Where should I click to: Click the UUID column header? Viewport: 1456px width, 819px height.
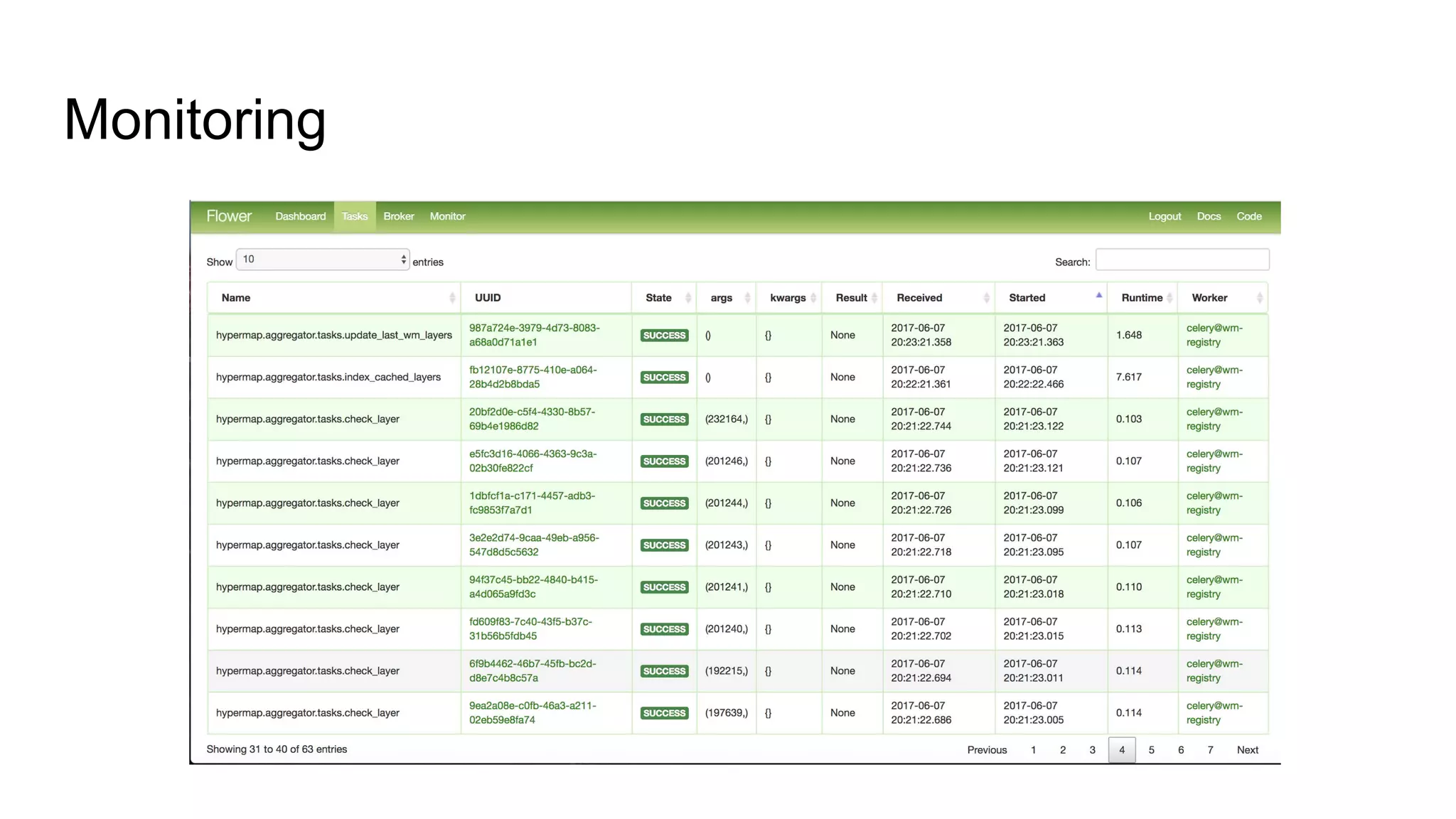click(x=546, y=298)
